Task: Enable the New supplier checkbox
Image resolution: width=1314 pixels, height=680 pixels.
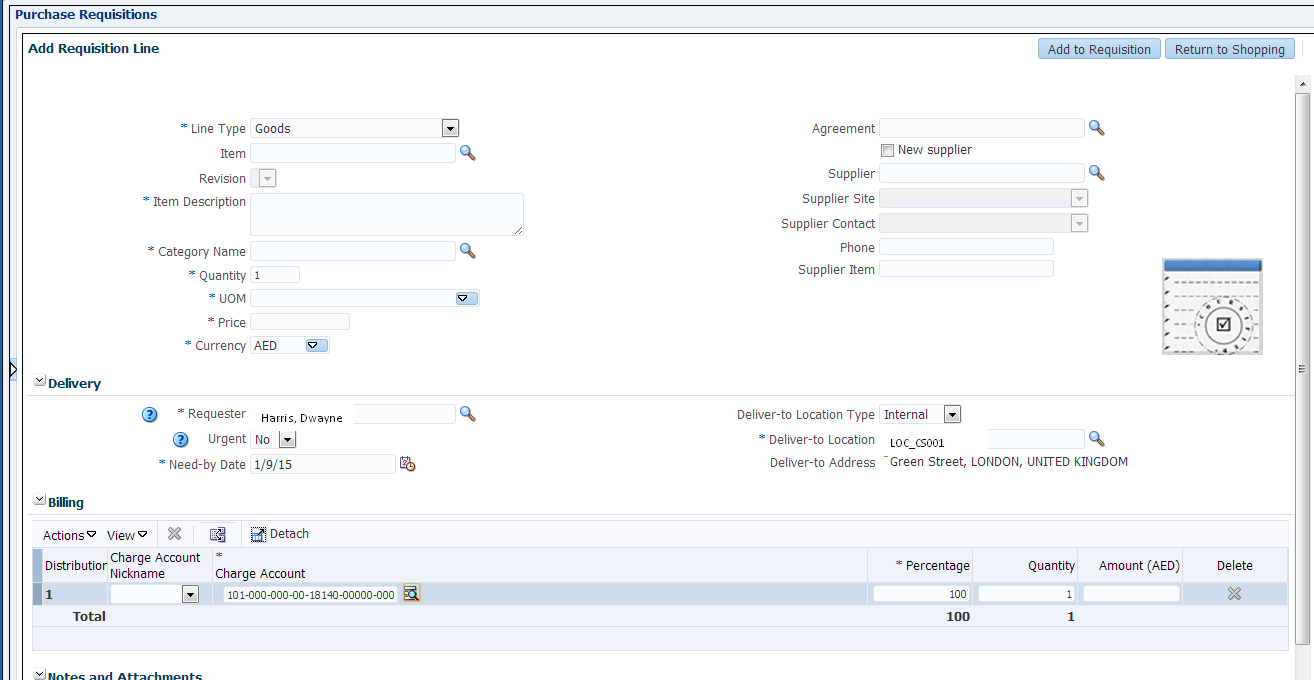Action: (887, 149)
